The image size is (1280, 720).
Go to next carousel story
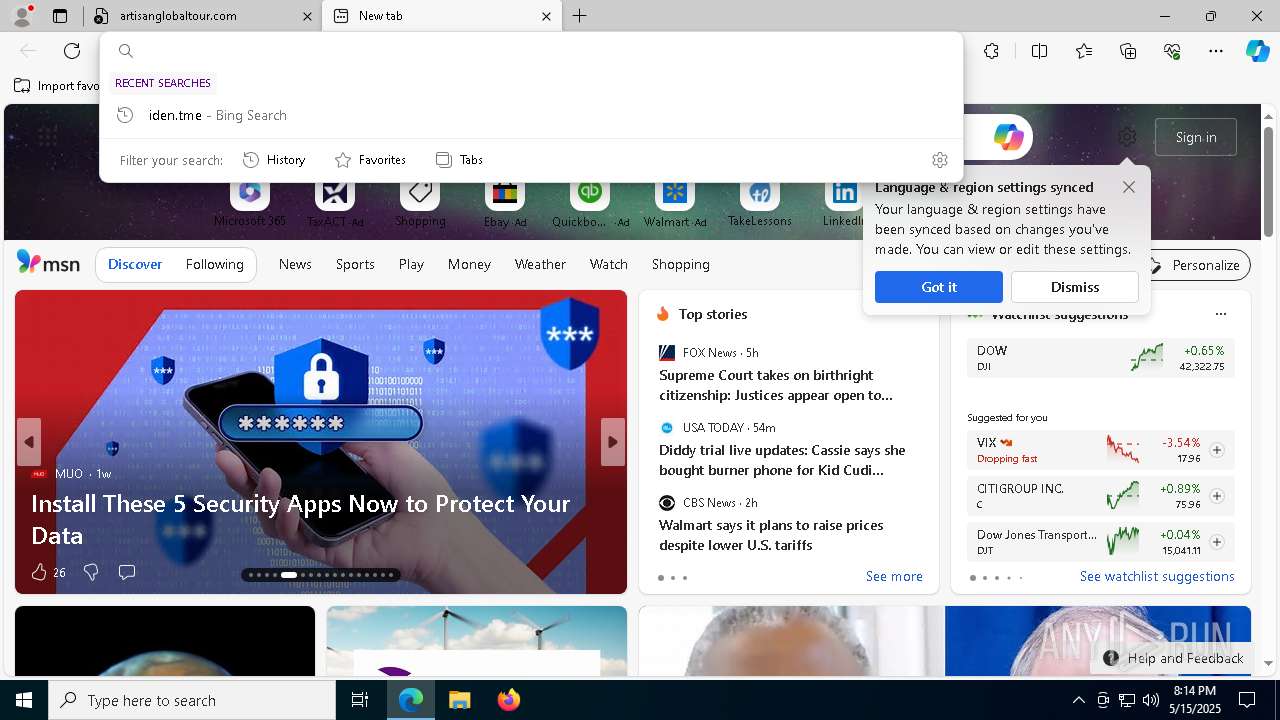pyautogui.click(x=613, y=442)
